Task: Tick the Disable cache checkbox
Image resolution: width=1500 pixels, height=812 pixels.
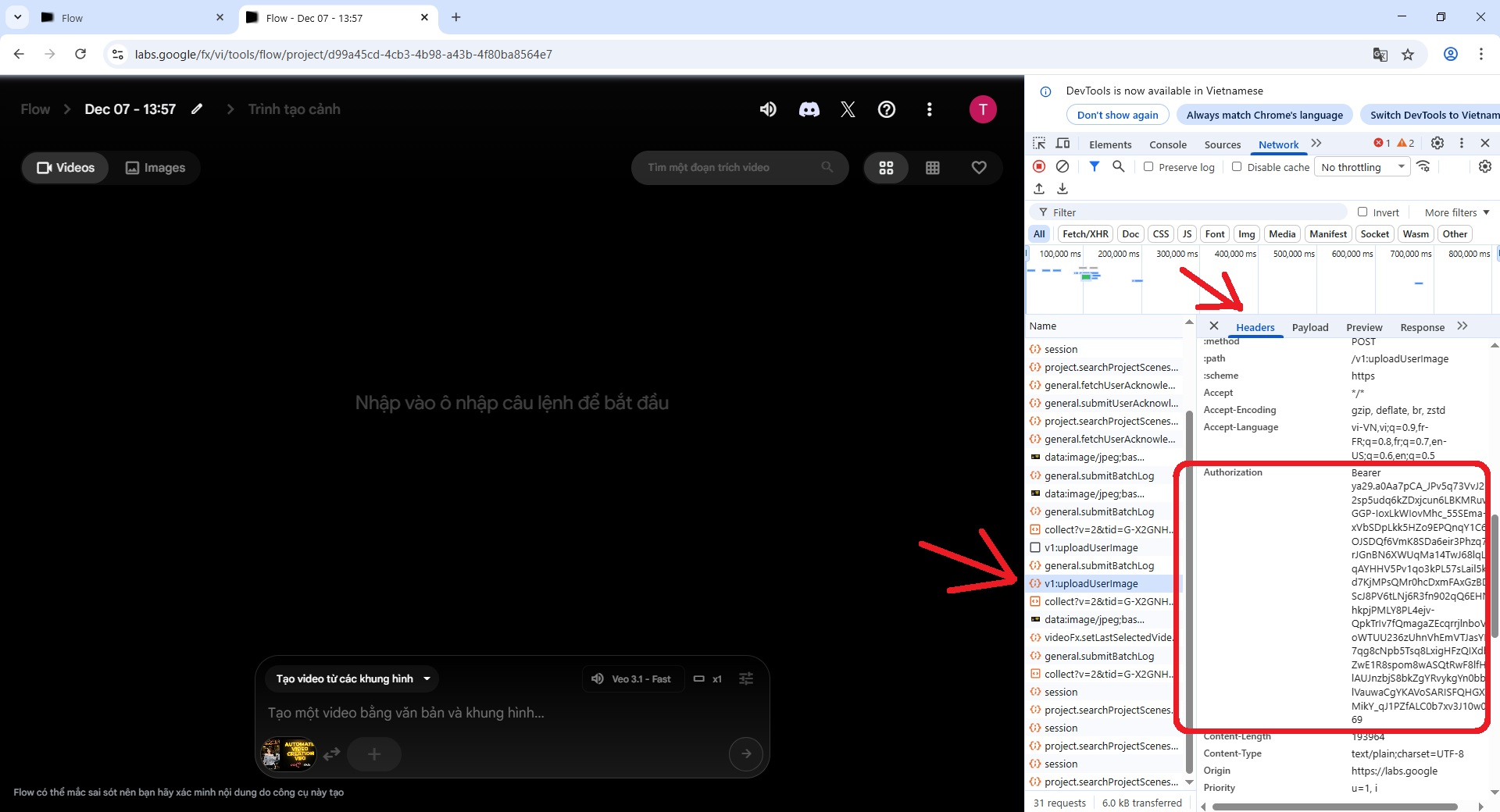Action: 1237,166
